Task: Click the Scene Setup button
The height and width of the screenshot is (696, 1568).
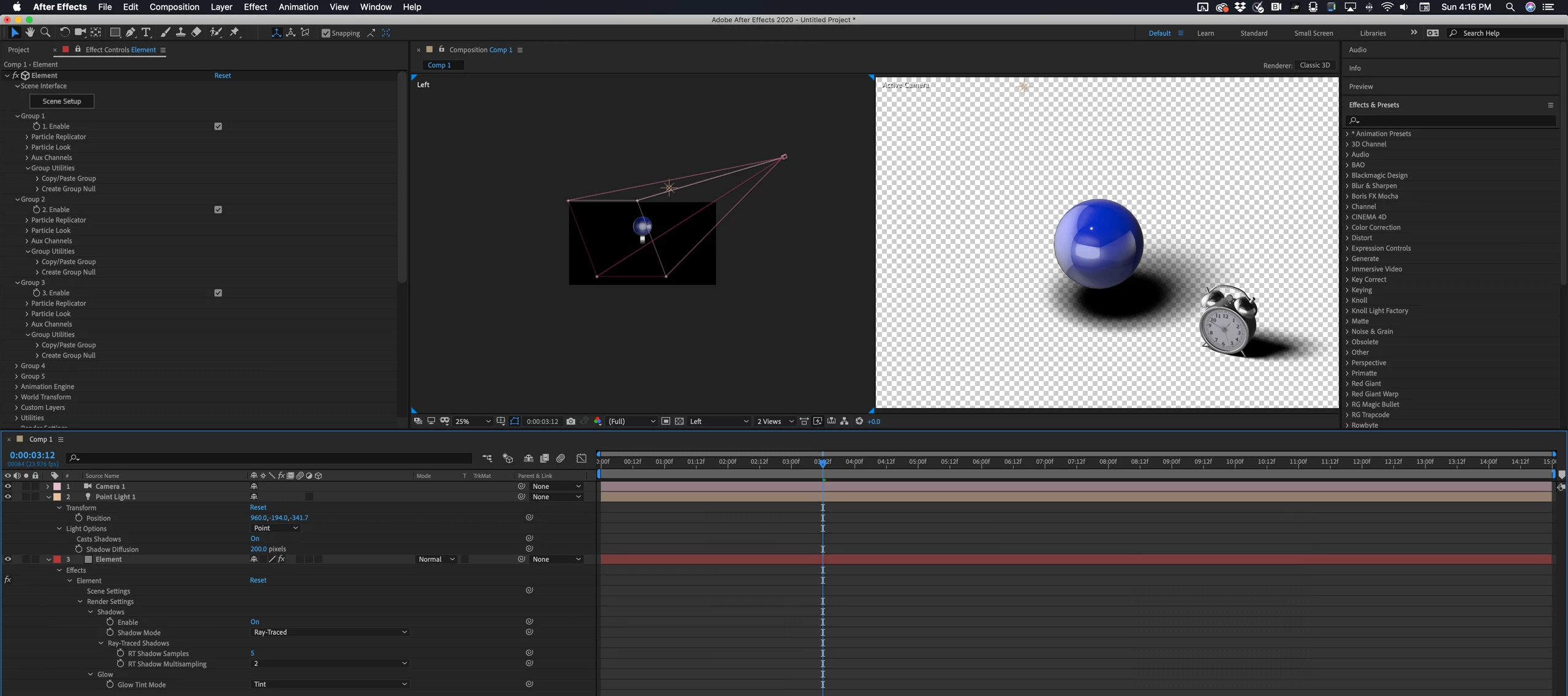Action: pos(61,101)
